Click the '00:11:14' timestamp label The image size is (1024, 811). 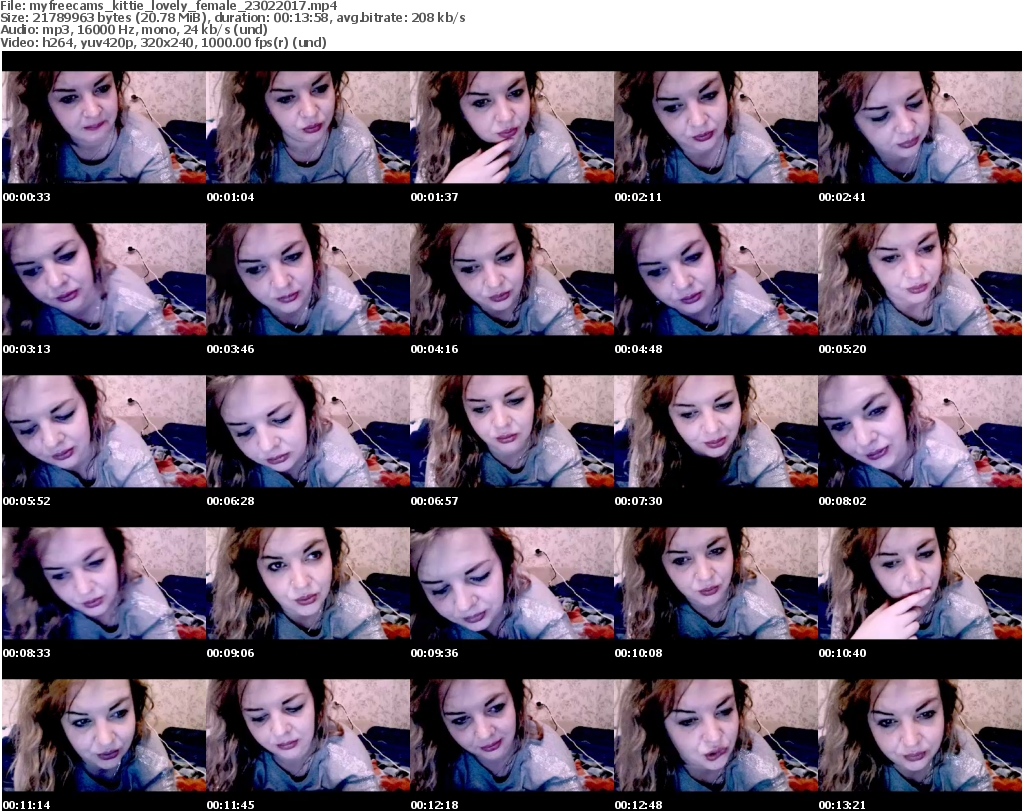tap(27, 805)
